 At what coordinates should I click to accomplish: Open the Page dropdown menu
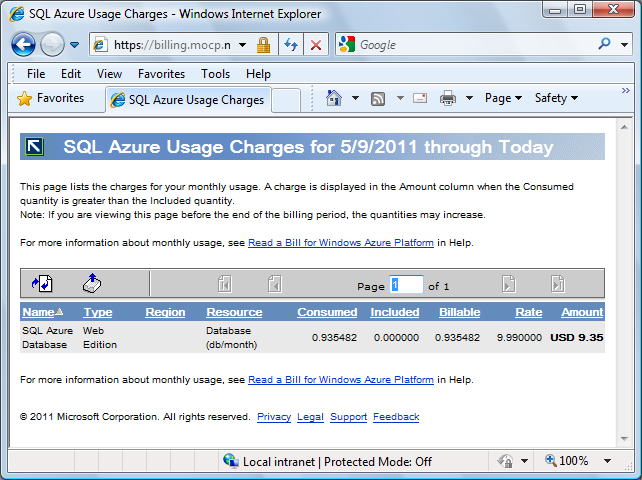coord(503,98)
